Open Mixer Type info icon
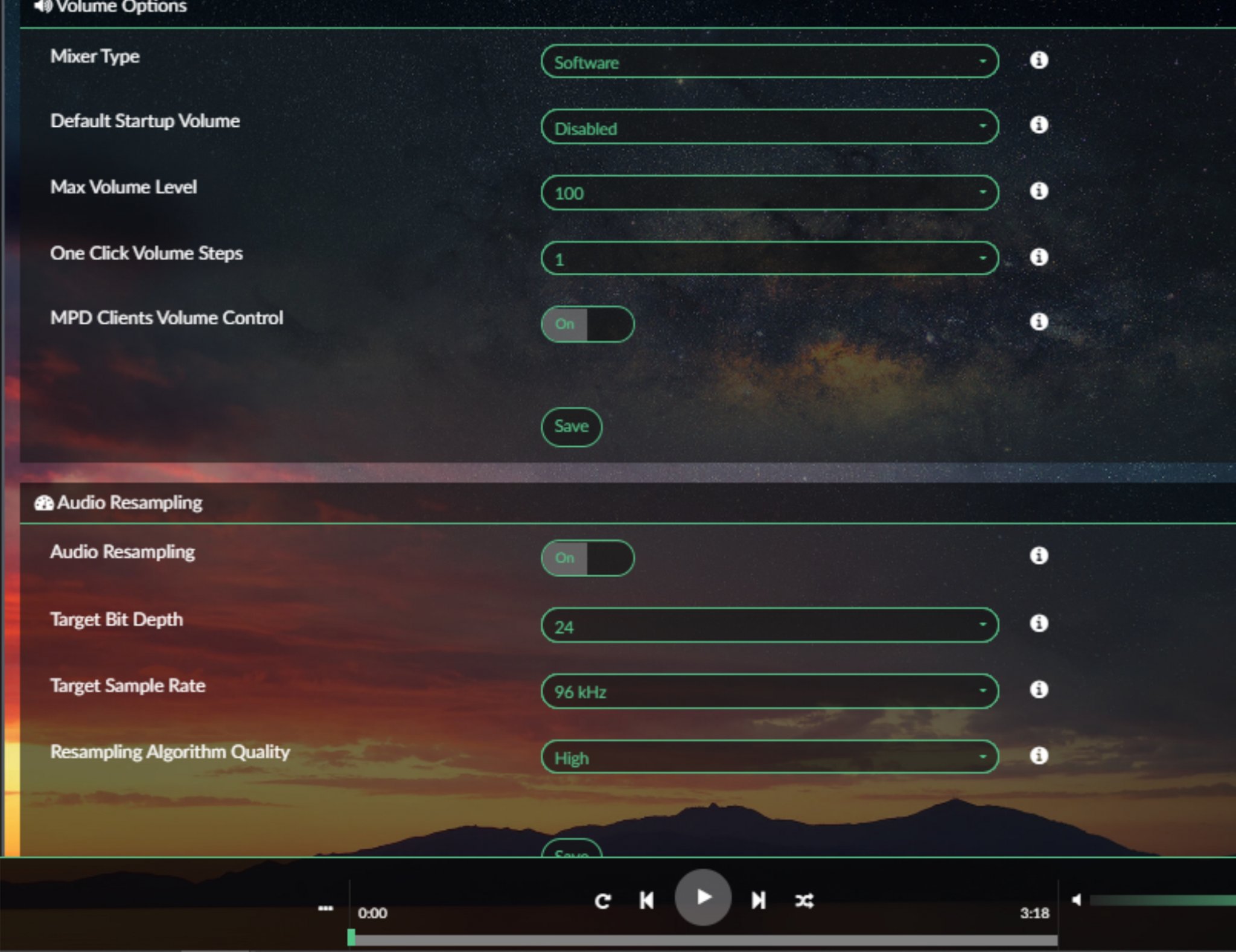The image size is (1236, 952). [1039, 60]
